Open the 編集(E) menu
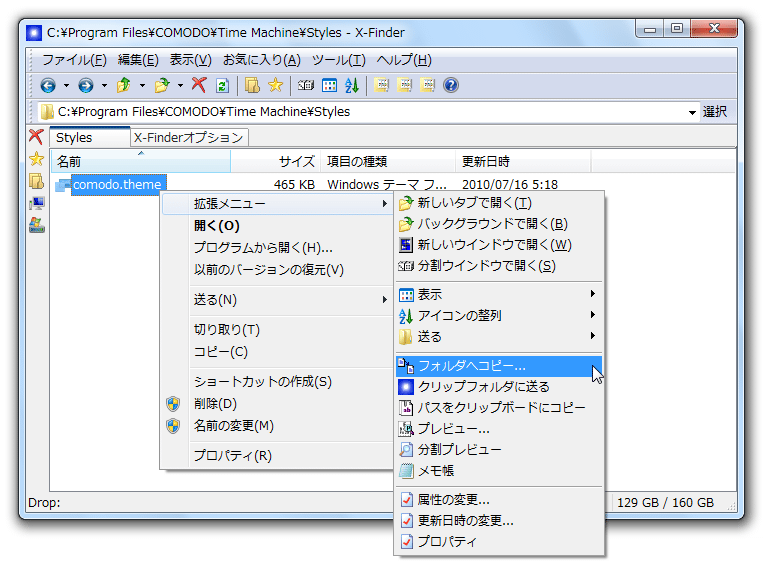The image size is (766, 567). (x=138, y=60)
